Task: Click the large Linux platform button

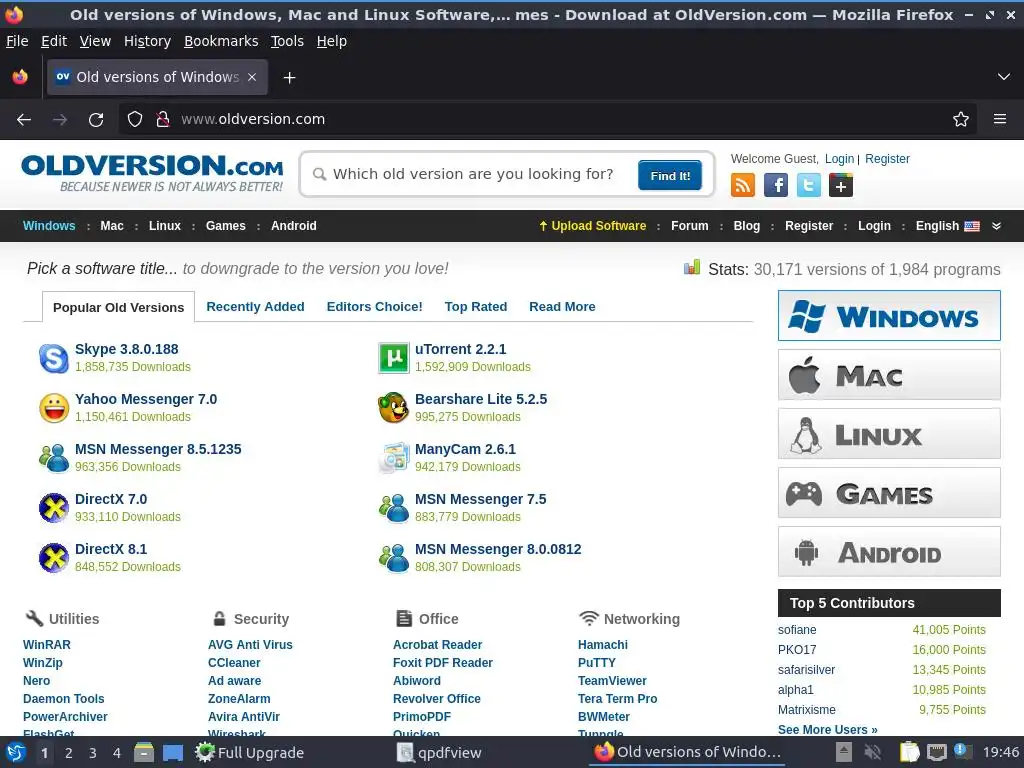Action: [889, 434]
